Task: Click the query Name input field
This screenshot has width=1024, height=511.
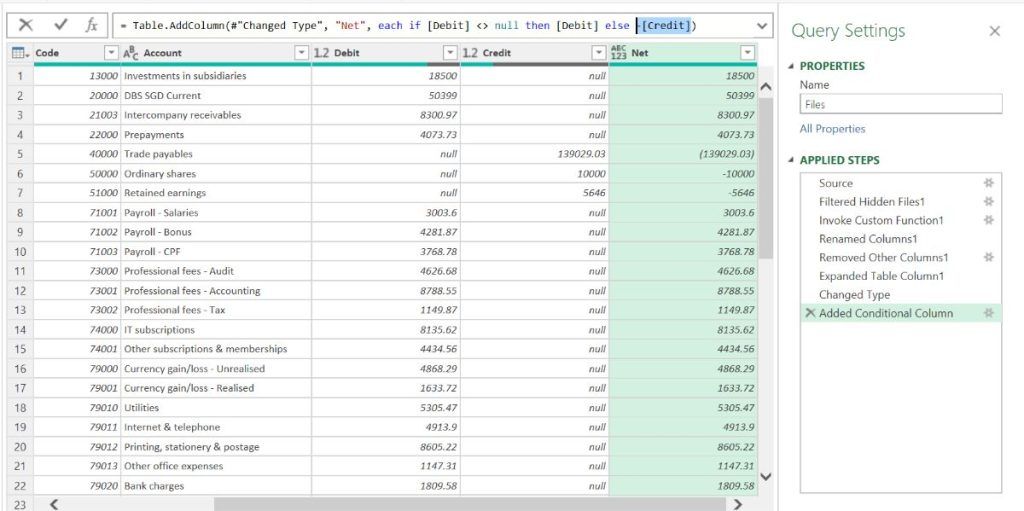Action: click(x=901, y=104)
